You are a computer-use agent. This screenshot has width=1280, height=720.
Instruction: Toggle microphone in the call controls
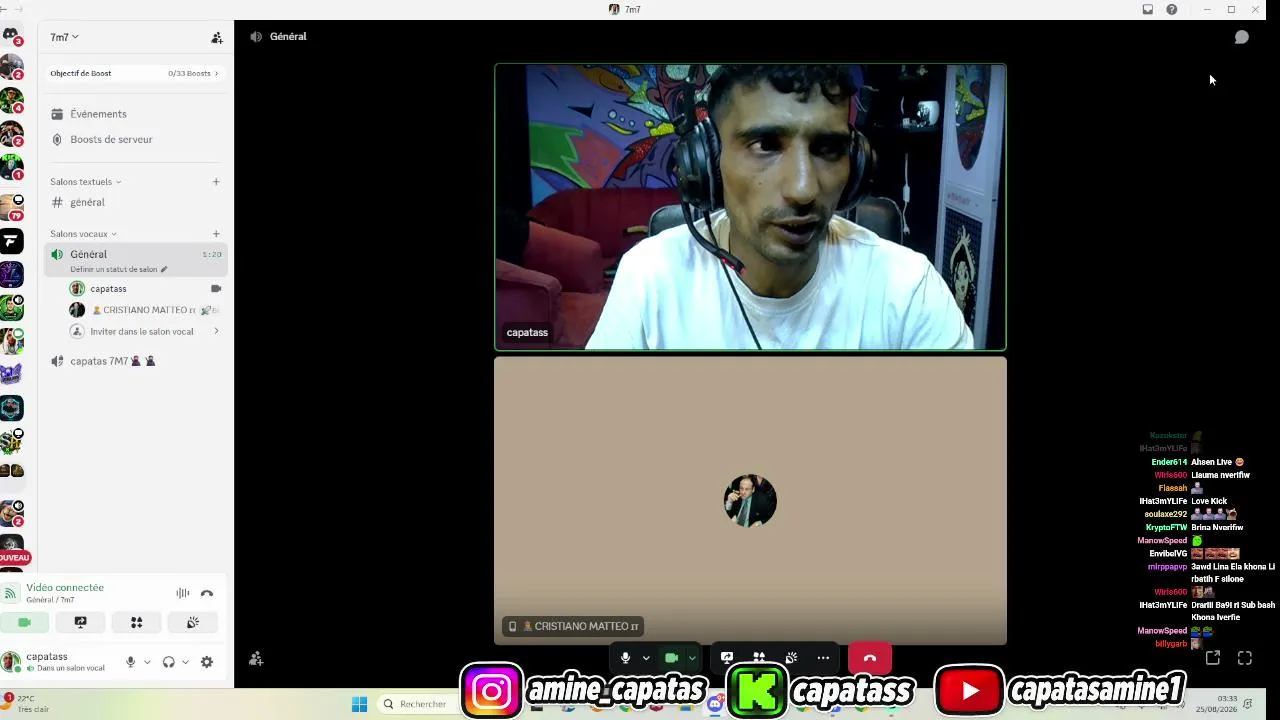[x=625, y=658]
